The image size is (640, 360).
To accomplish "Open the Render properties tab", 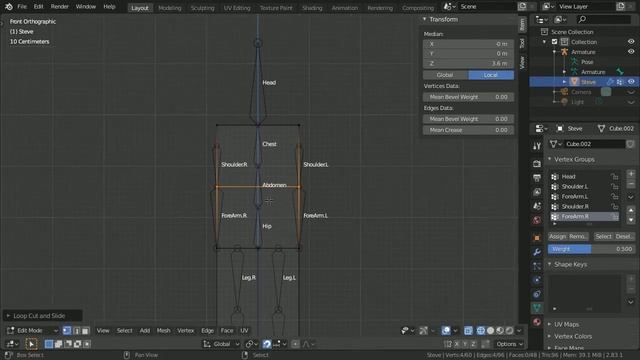I will tap(537, 164).
